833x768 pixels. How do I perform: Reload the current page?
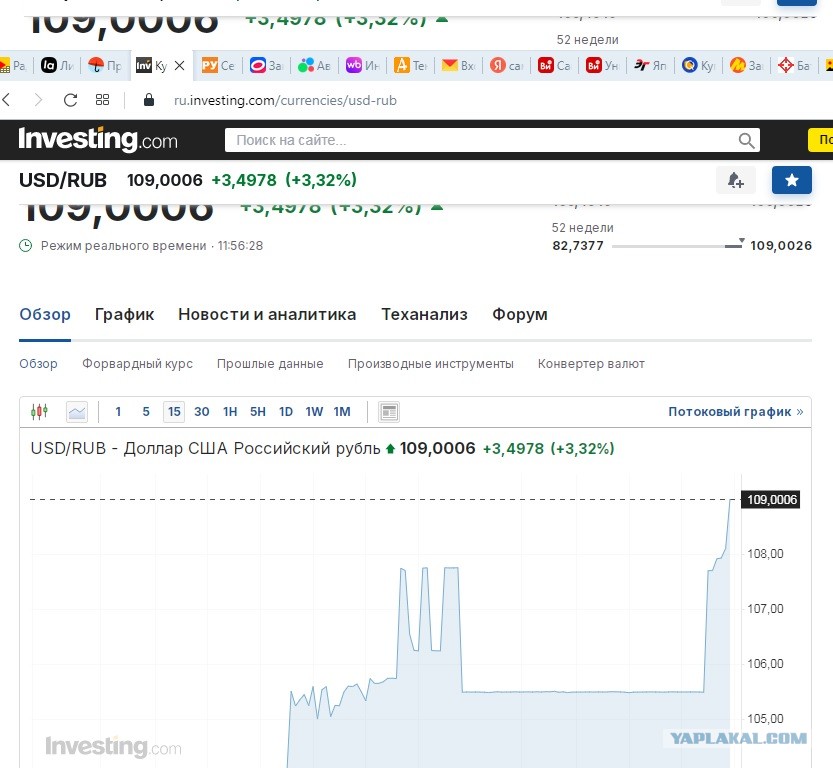pos(70,100)
